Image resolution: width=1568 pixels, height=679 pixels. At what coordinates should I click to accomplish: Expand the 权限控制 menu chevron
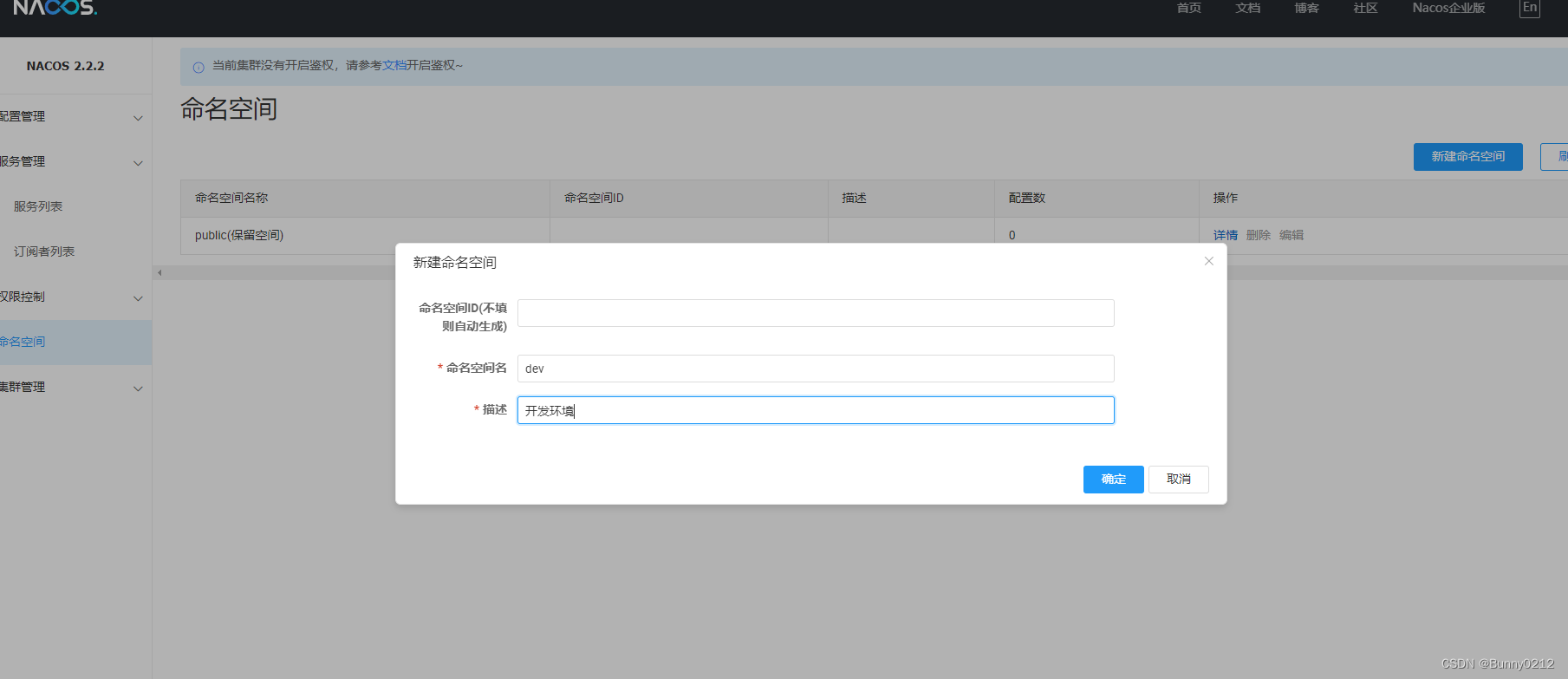pyautogui.click(x=138, y=298)
